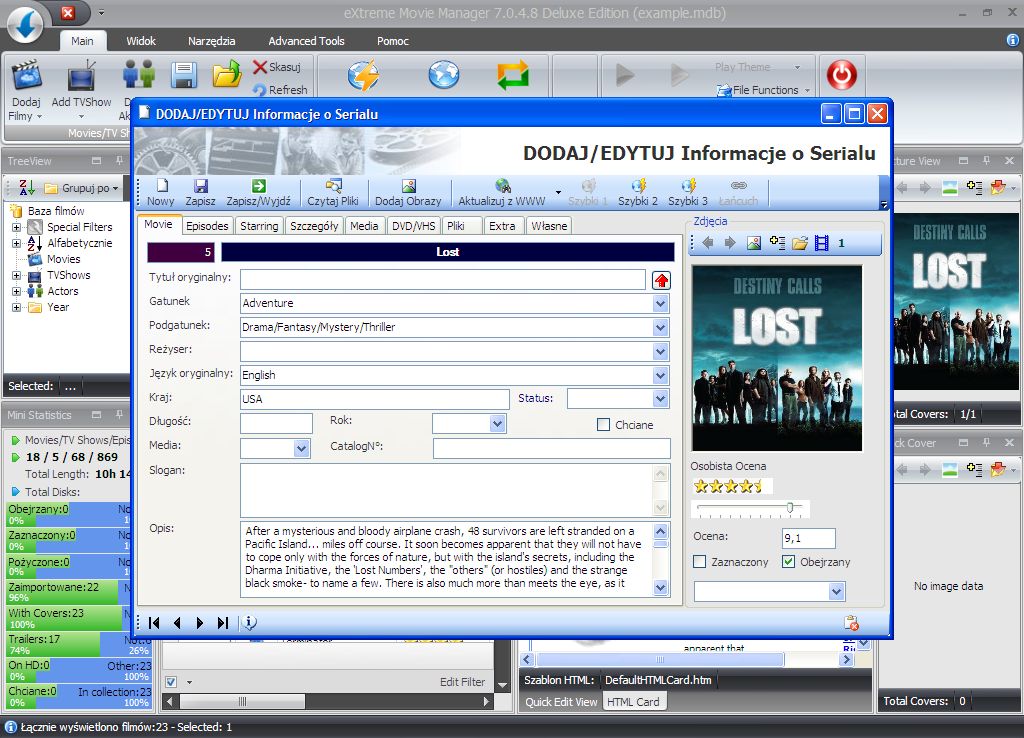The height and width of the screenshot is (738, 1024).
Task: Open Advanced Tools ribbon tab
Action: tap(306, 40)
